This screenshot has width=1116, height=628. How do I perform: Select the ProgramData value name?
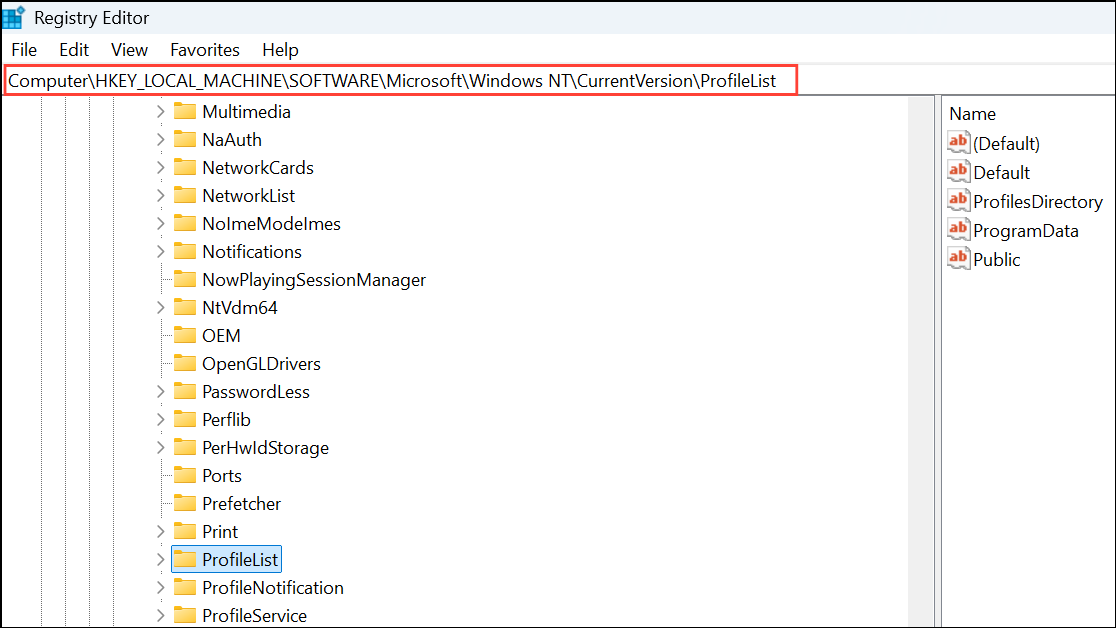coord(1026,231)
